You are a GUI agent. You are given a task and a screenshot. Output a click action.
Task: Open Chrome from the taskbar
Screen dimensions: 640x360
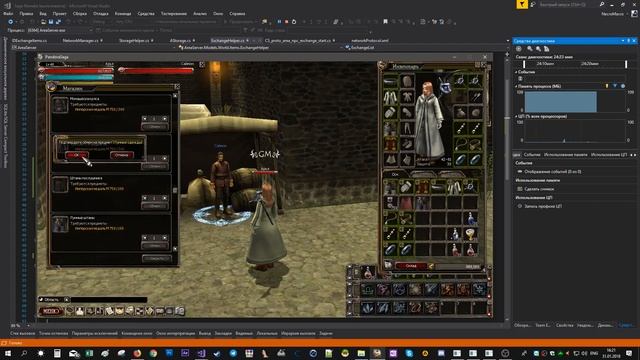coord(153,353)
